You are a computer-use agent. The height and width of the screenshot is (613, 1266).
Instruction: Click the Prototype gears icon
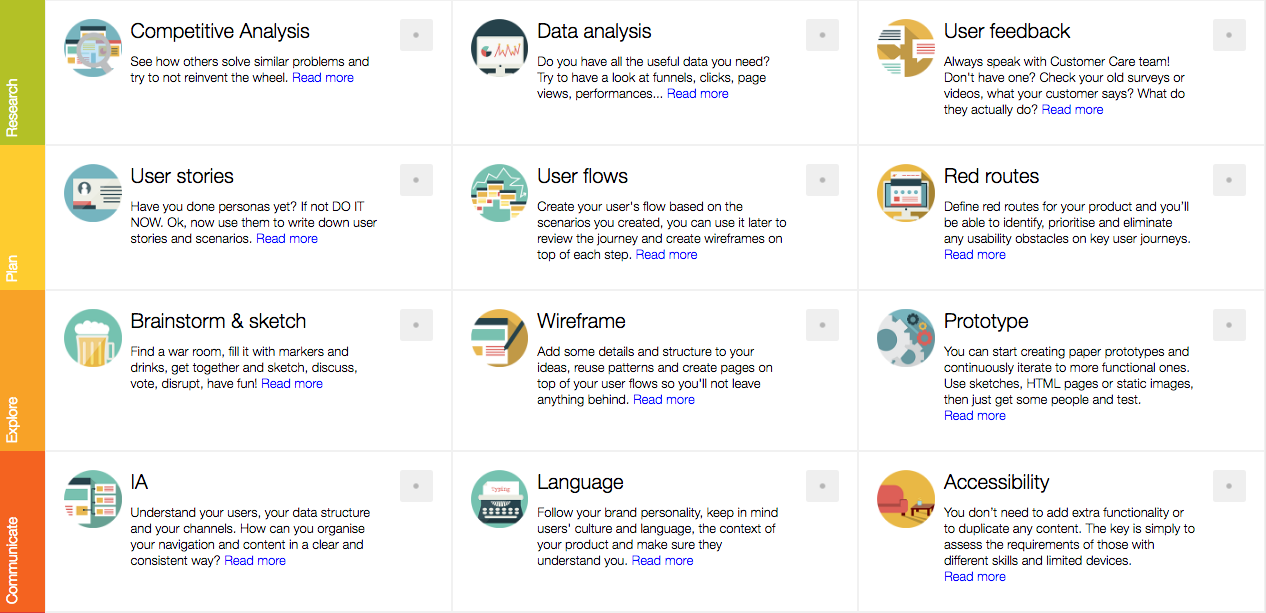click(x=906, y=338)
